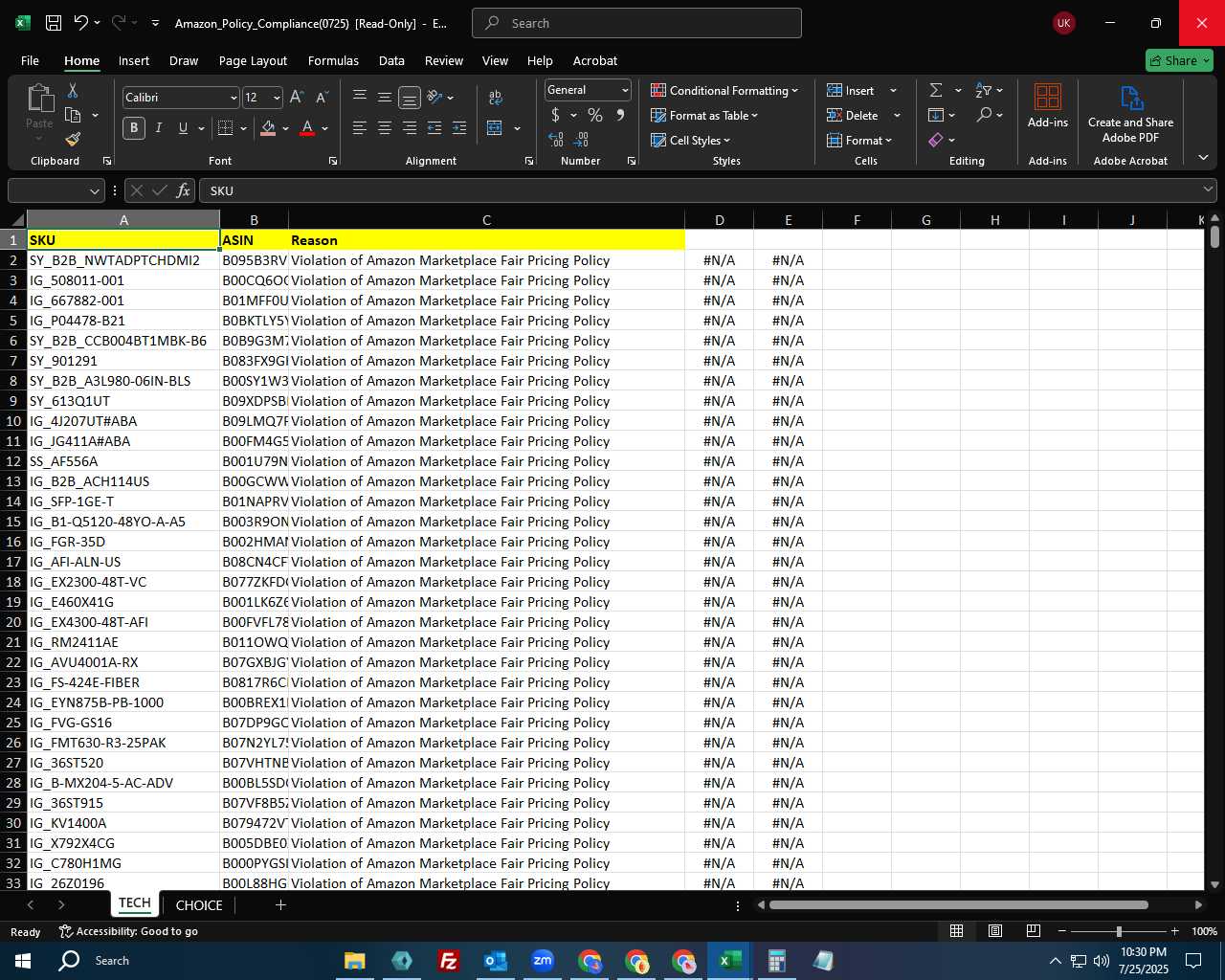Click the Save icon in title bar
1225x980 pixels.
(54, 23)
